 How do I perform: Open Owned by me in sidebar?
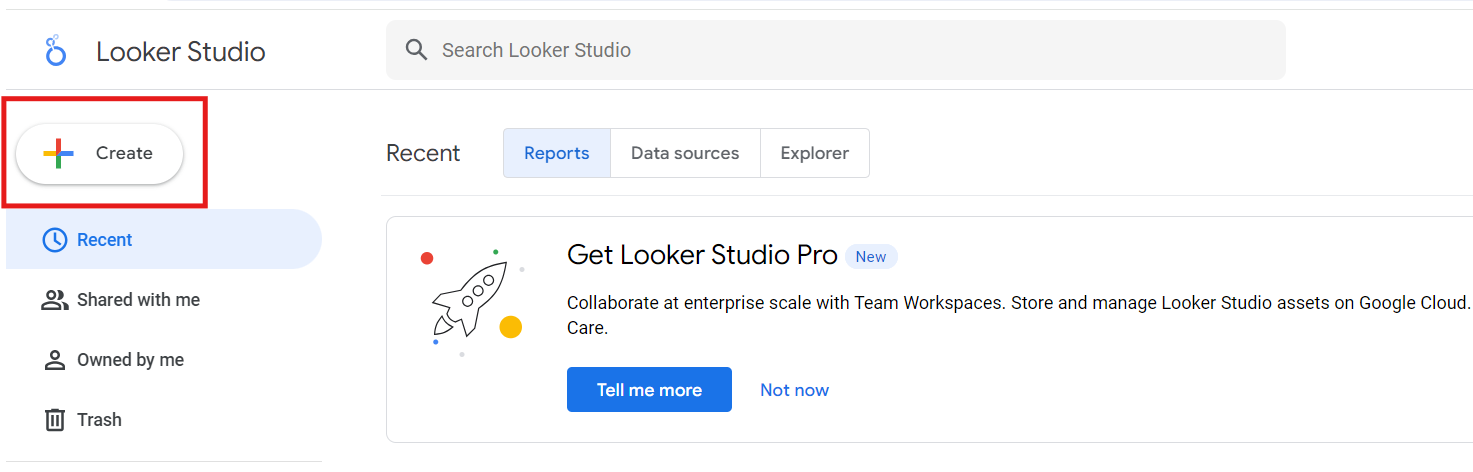[x=164, y=360]
